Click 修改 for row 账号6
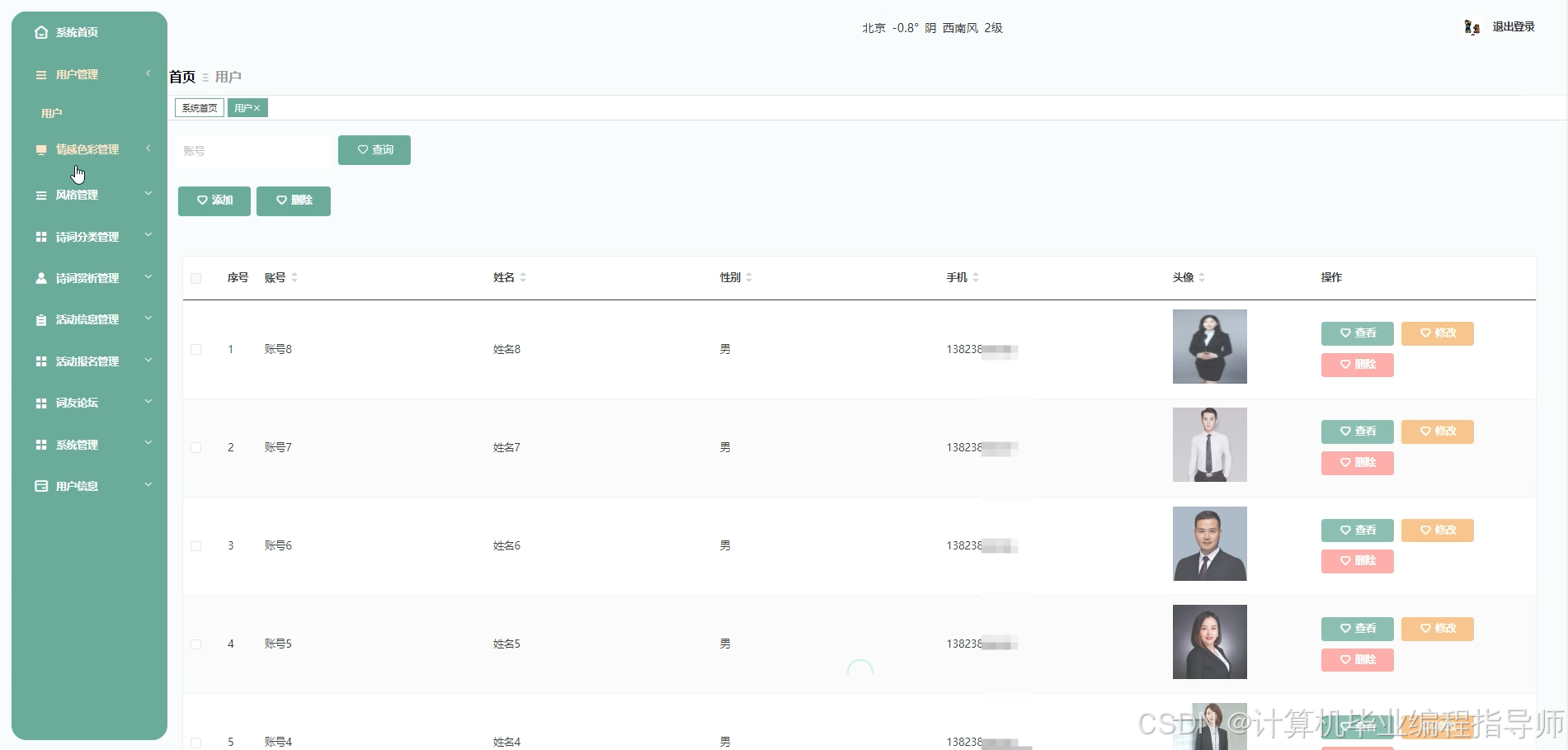1568x750 pixels. (1438, 531)
